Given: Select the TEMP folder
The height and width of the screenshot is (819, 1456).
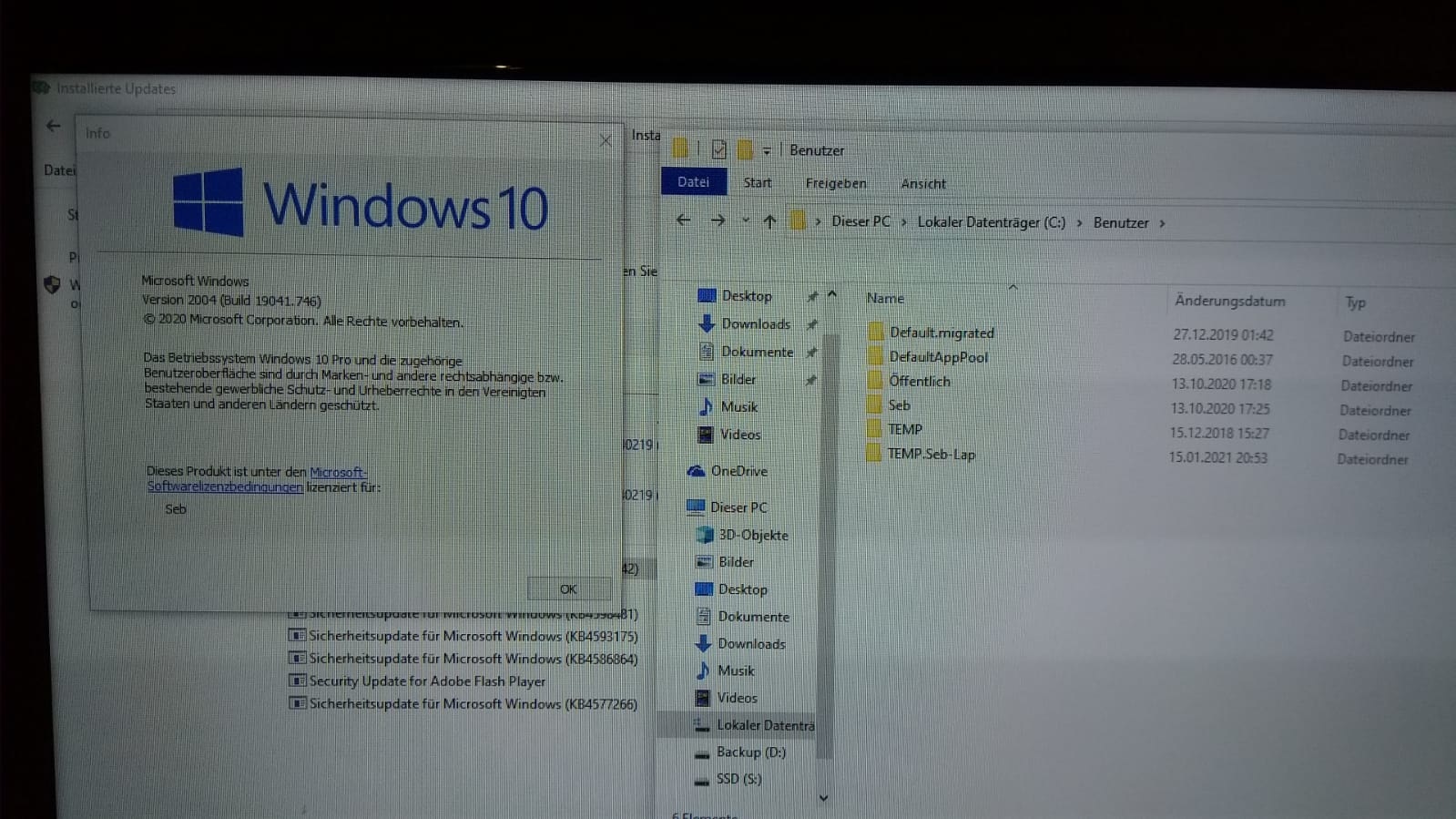Looking at the screenshot, I should click(905, 429).
